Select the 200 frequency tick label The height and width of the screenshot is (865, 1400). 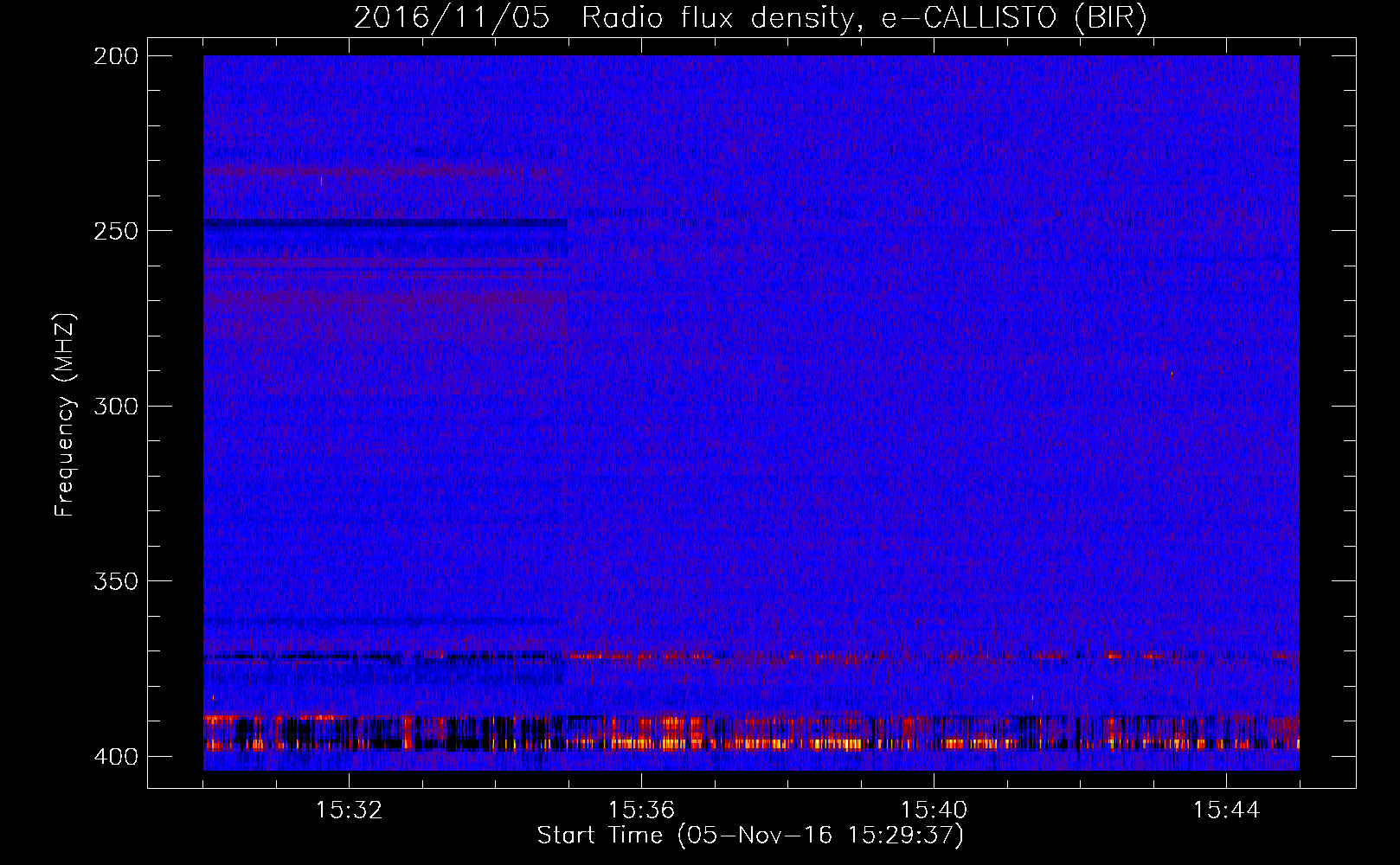tap(116, 56)
